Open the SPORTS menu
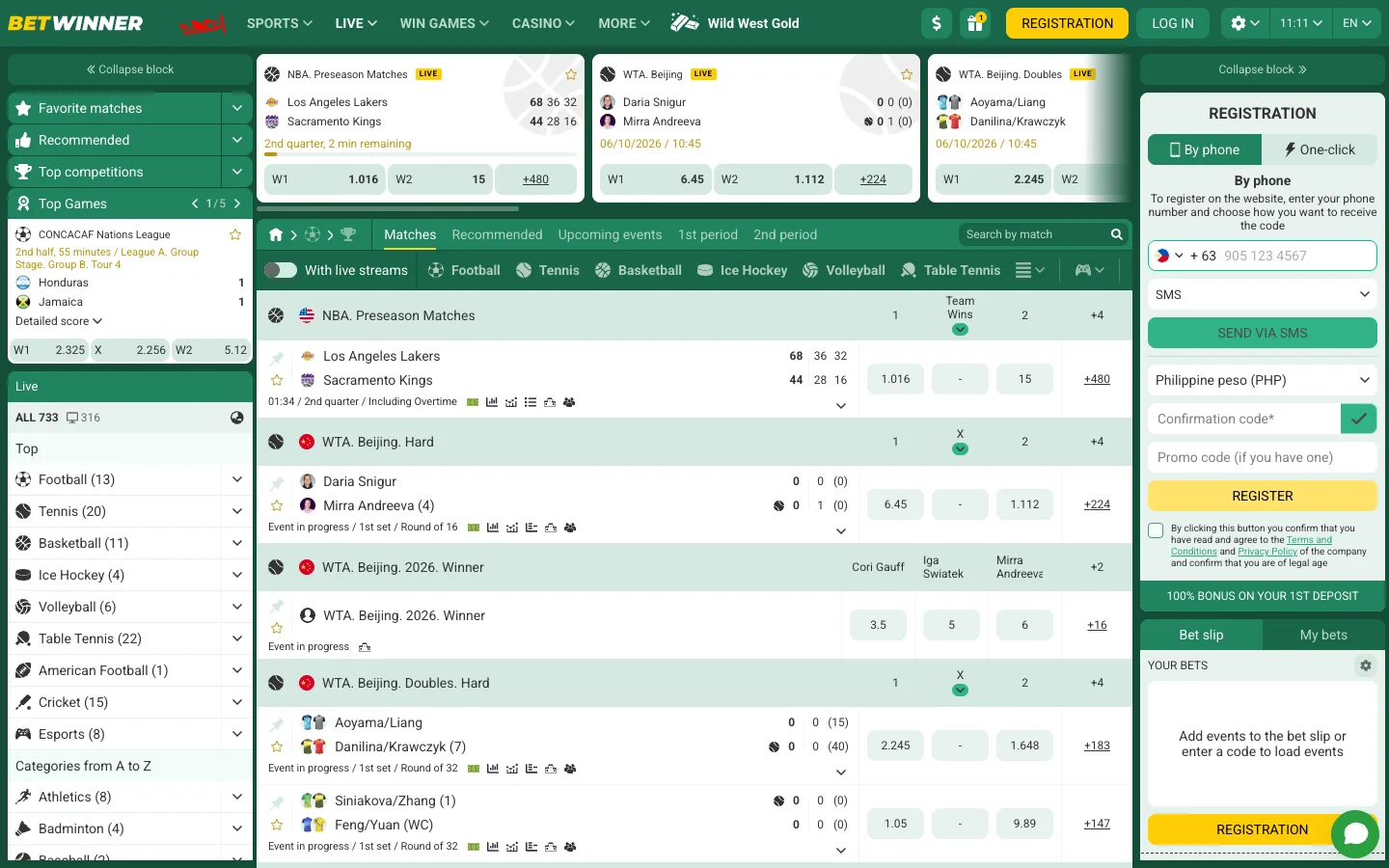The image size is (1389, 868). click(280, 23)
